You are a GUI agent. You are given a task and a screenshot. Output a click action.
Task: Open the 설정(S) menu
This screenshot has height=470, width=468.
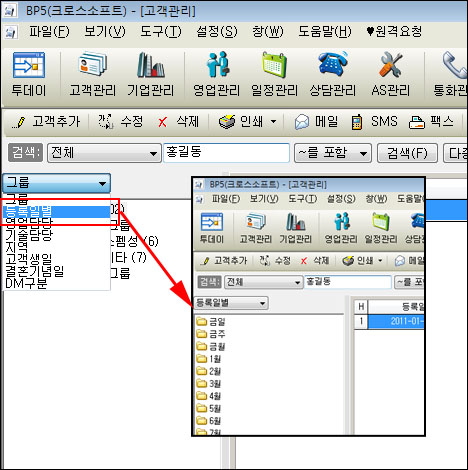click(217, 32)
